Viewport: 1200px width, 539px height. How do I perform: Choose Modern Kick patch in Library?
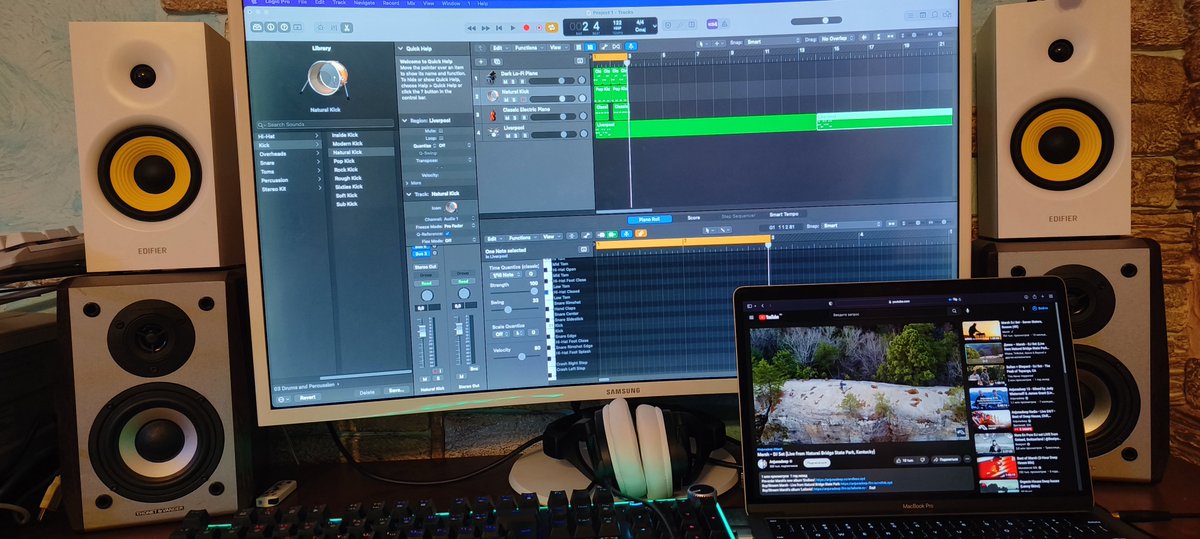click(x=349, y=143)
